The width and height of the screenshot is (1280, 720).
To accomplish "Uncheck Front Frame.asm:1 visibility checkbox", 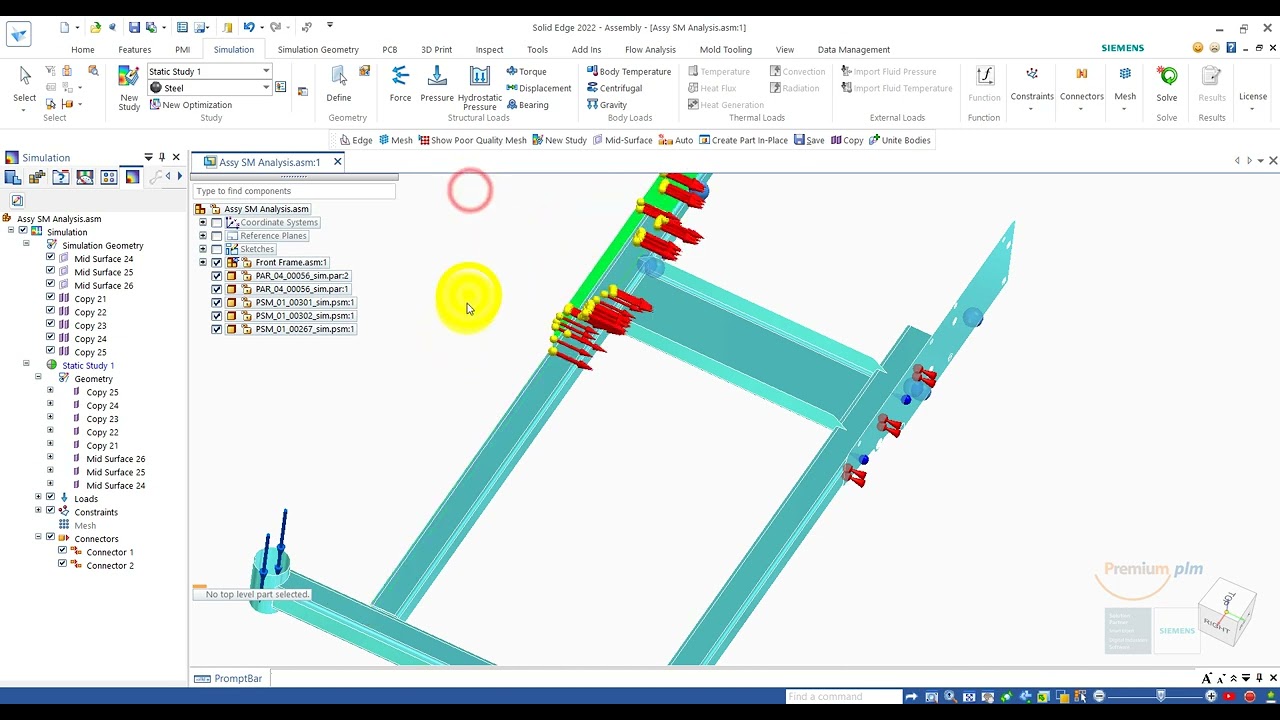I will point(217,262).
